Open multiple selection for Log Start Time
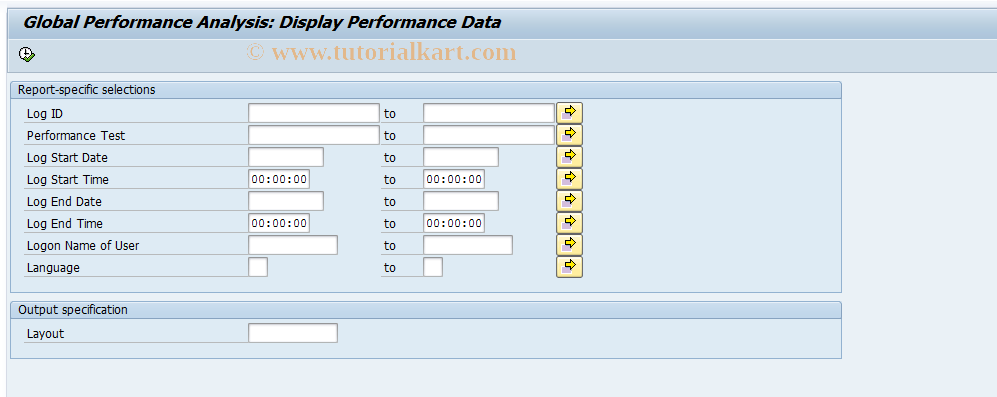Image resolution: width=997 pixels, height=397 pixels. tap(569, 179)
